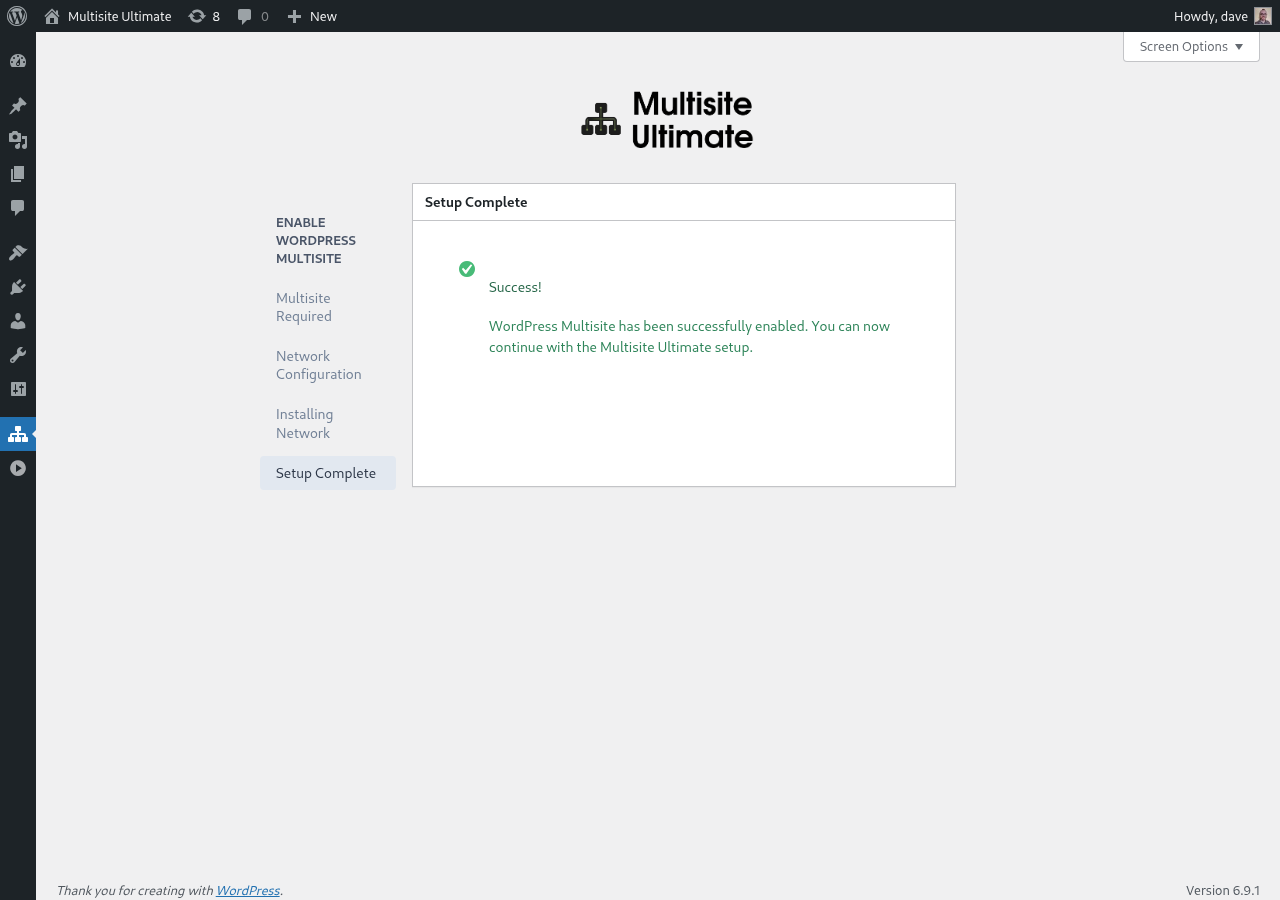
Task: Open Plugins via the plug icon
Action: point(18,287)
